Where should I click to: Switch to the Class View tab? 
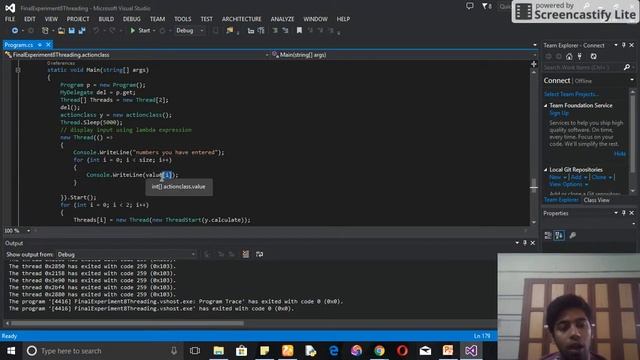coord(596,200)
